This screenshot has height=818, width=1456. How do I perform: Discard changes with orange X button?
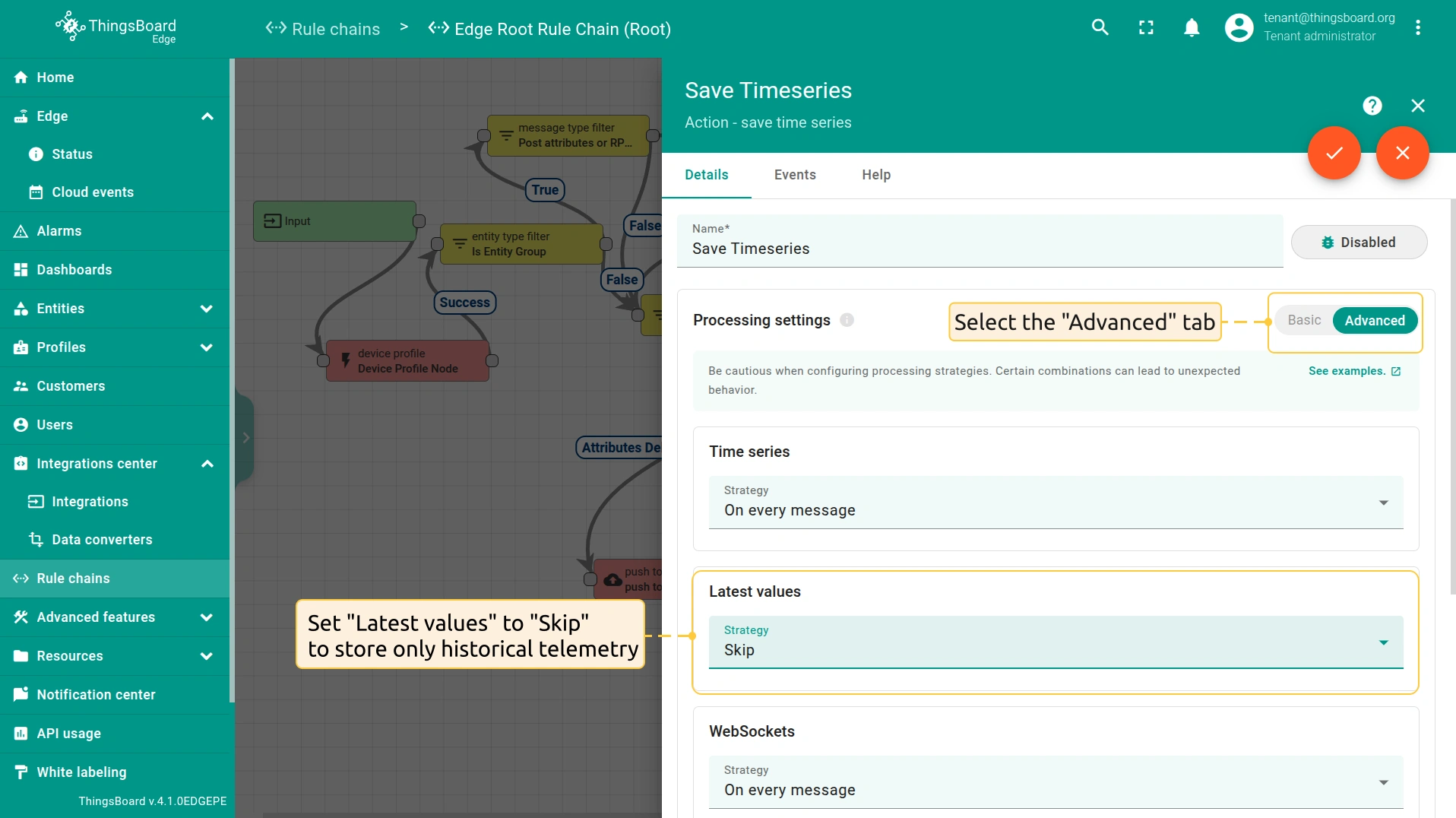[1402, 153]
